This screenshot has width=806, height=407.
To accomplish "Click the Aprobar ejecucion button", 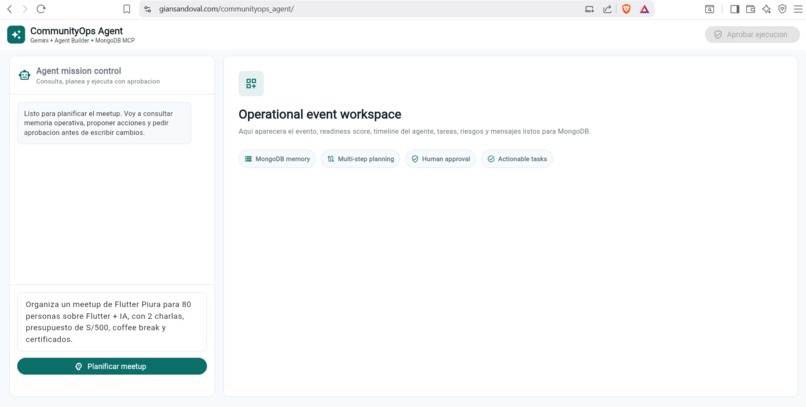I will [x=752, y=34].
